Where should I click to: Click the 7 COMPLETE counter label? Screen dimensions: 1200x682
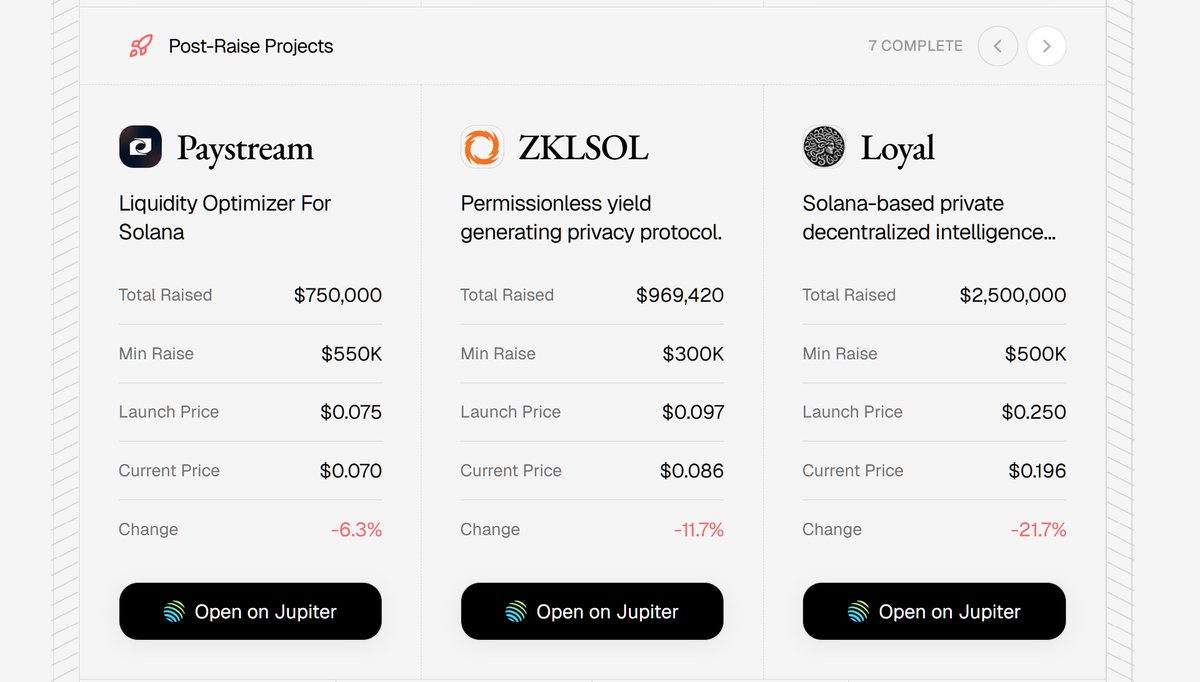[915, 46]
